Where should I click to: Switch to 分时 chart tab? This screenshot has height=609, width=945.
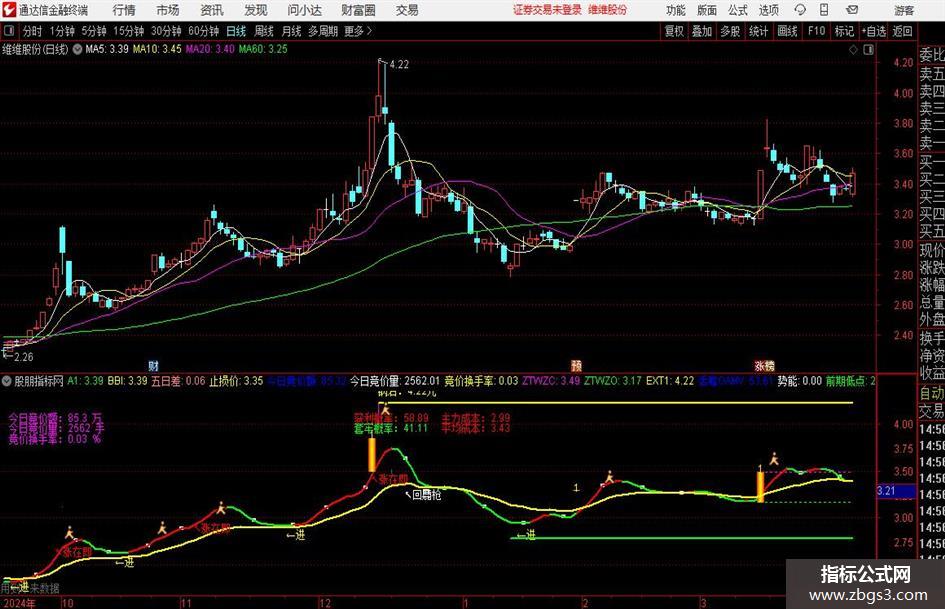coord(32,31)
